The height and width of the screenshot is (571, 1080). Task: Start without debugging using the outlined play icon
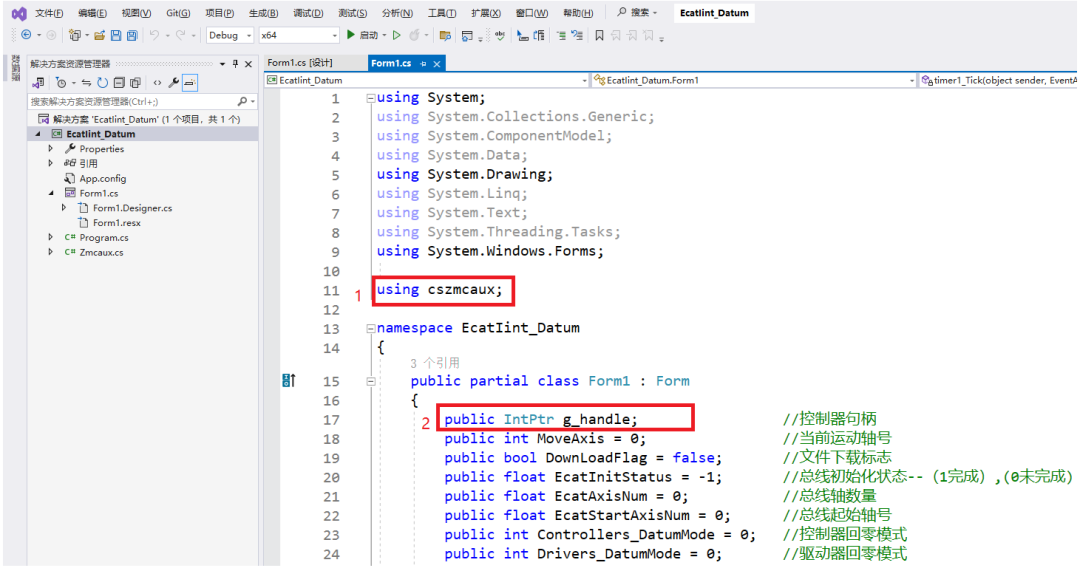click(397, 35)
